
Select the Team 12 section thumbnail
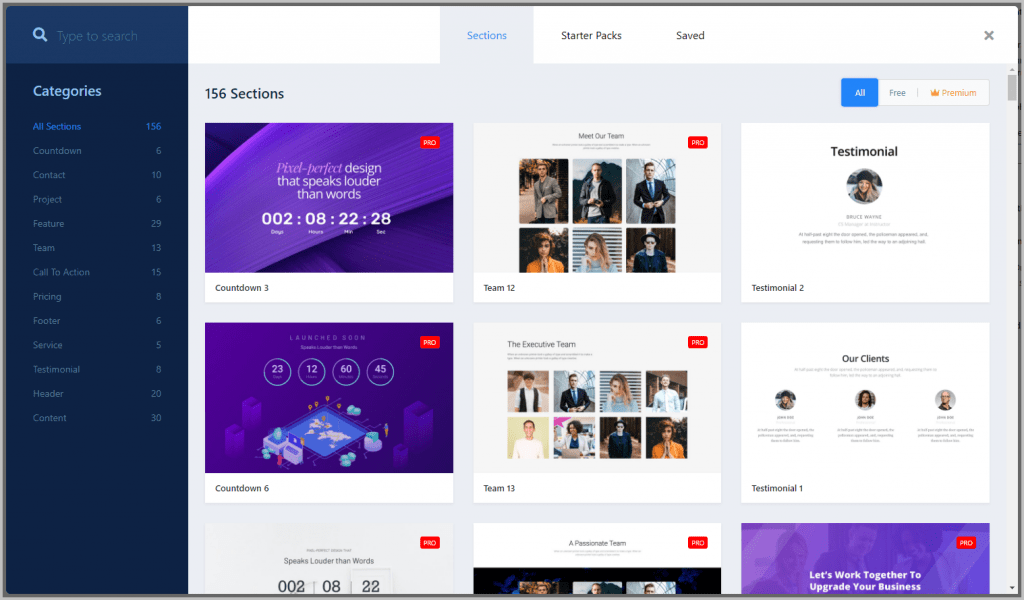pyautogui.click(x=597, y=198)
